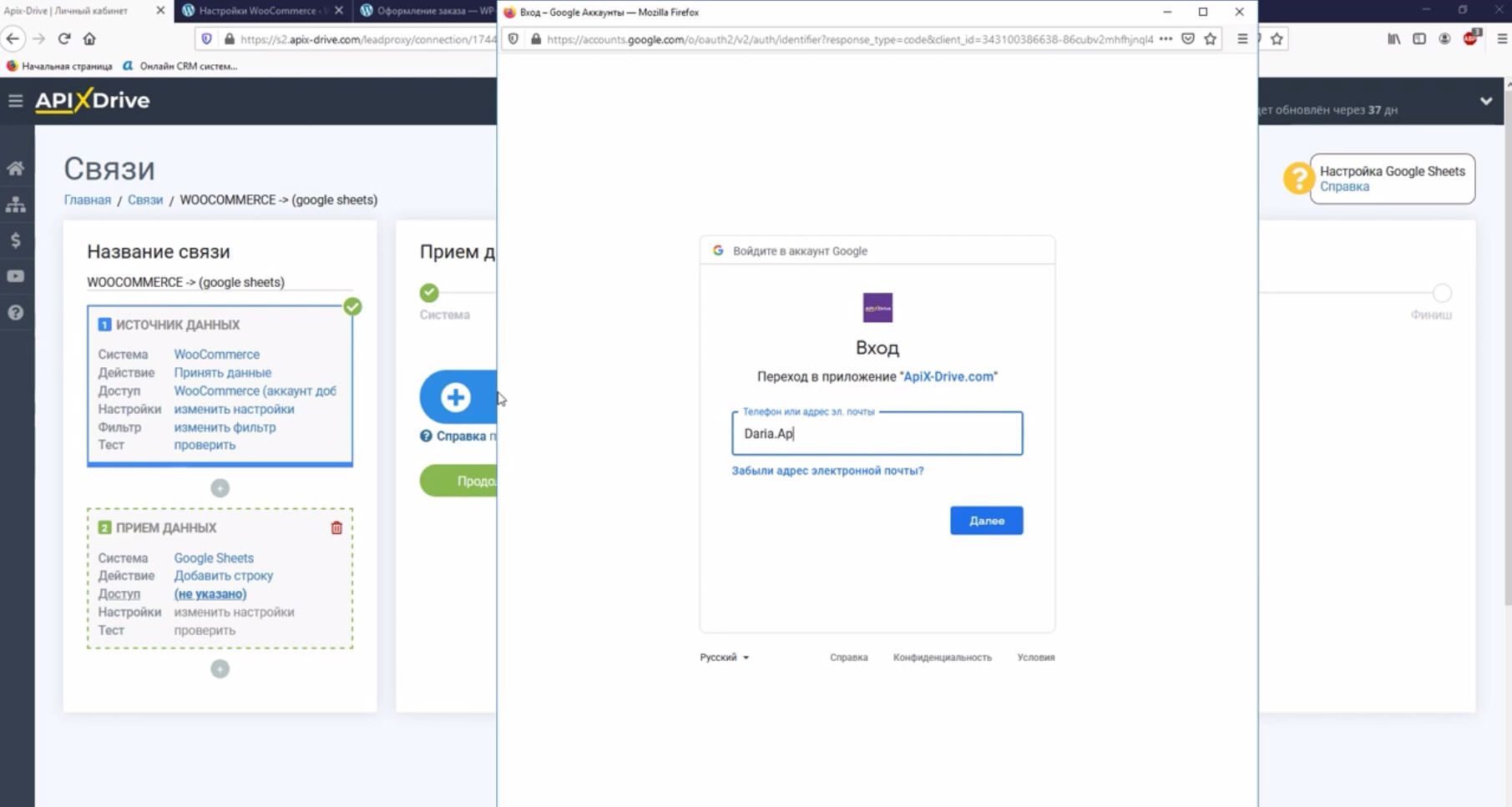The width and height of the screenshot is (1512, 807).
Task: Click WooCommerce (аккаунт доб access link
Action: pyautogui.click(x=255, y=391)
